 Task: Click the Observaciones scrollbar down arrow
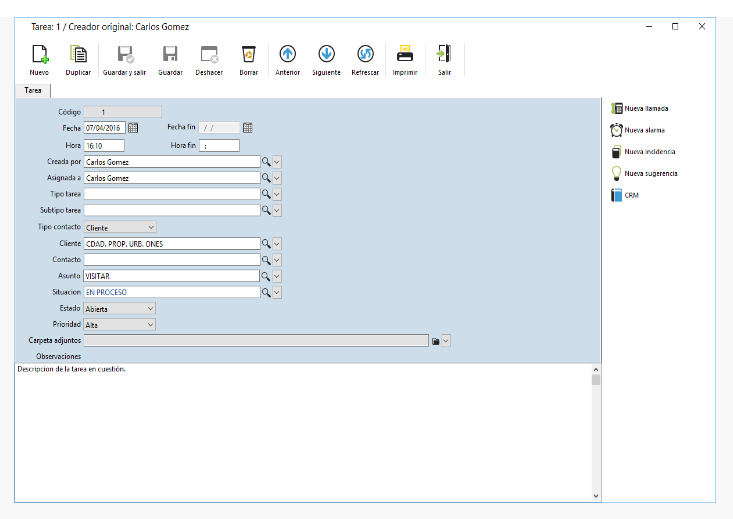pos(596,496)
